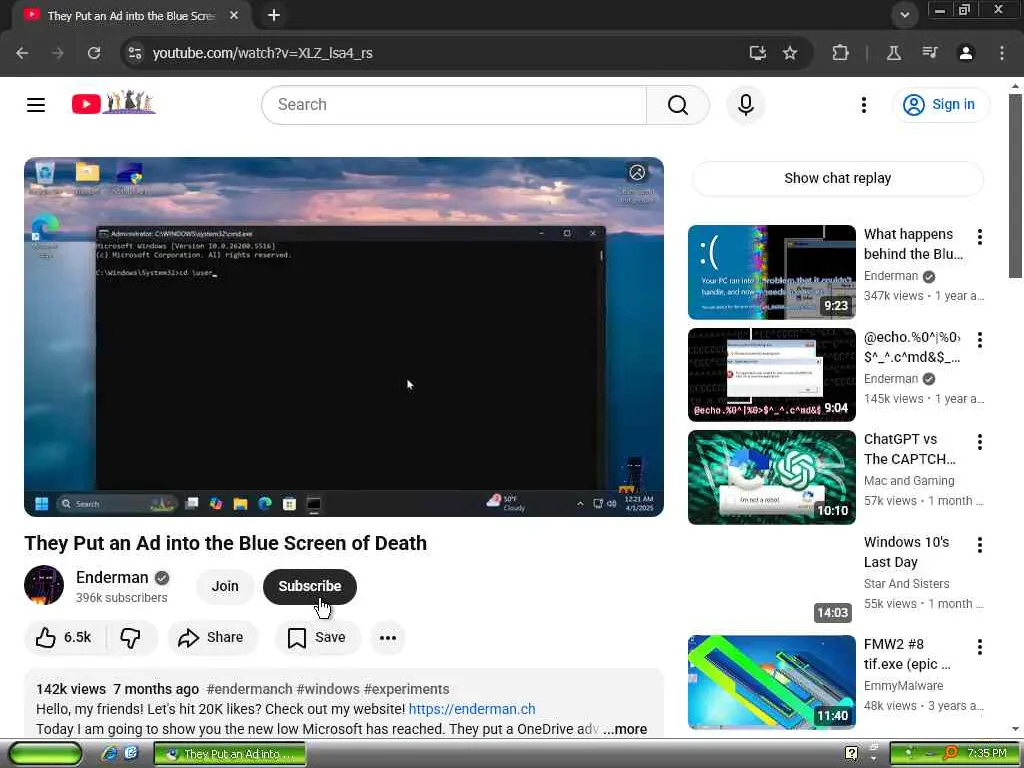Open the enderman.ch website link

[x=472, y=709]
